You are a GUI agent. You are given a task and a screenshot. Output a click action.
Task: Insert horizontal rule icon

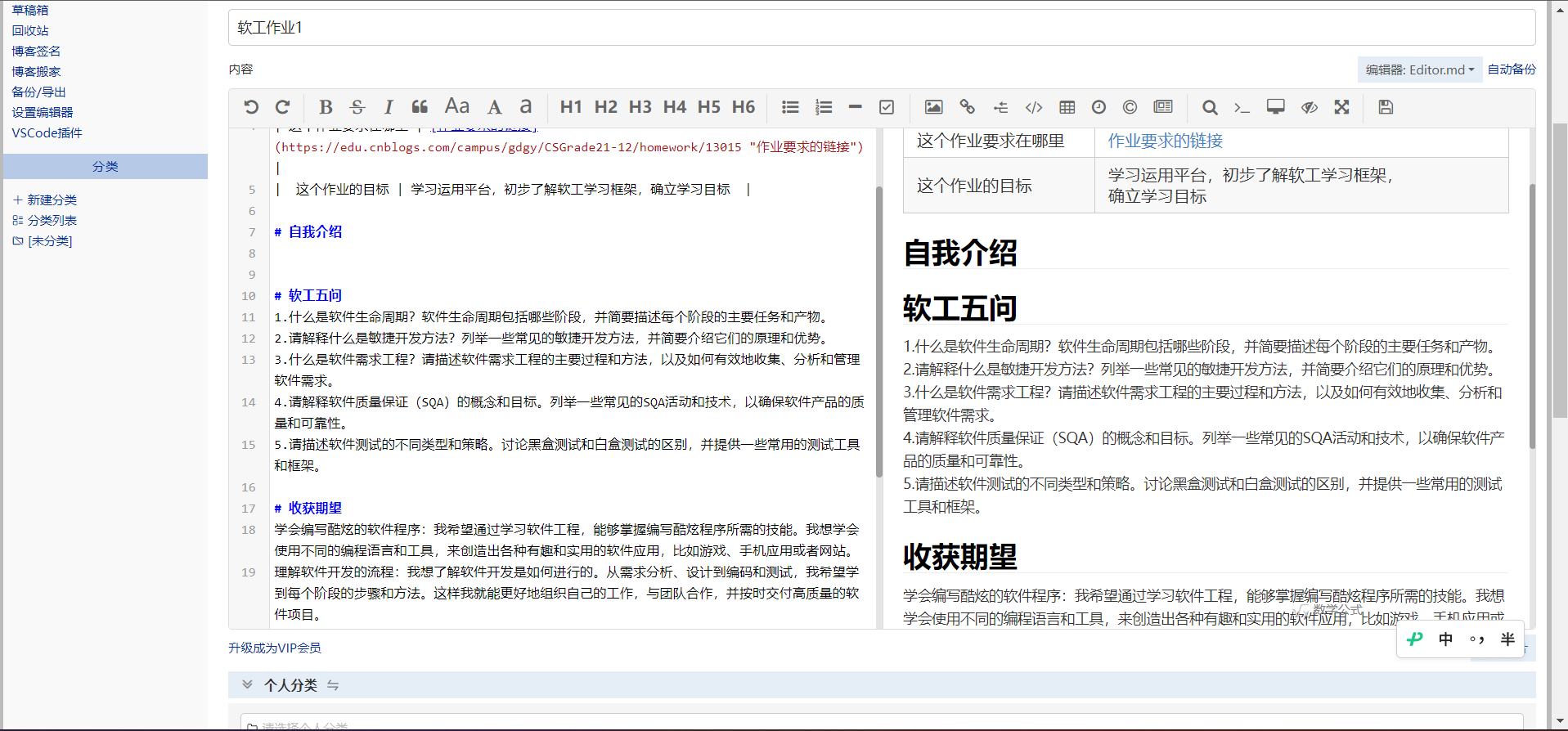[856, 107]
